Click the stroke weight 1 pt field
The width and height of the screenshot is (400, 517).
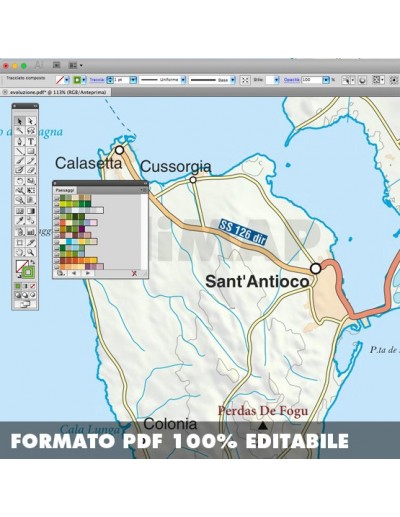(122, 80)
